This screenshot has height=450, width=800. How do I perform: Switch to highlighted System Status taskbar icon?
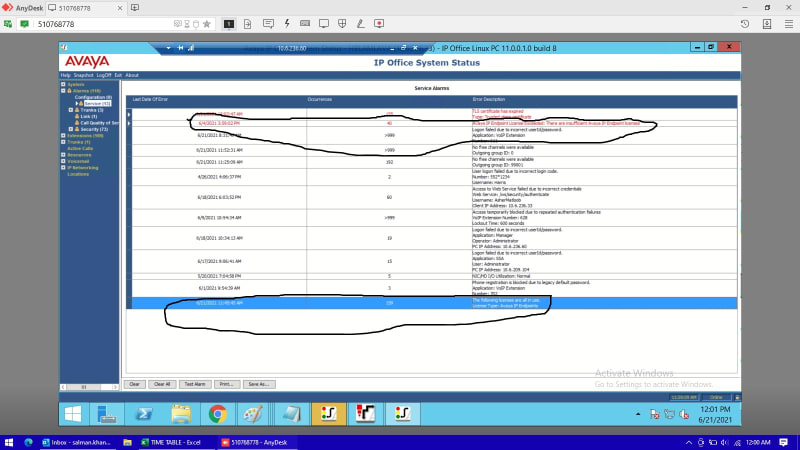pos(328,414)
